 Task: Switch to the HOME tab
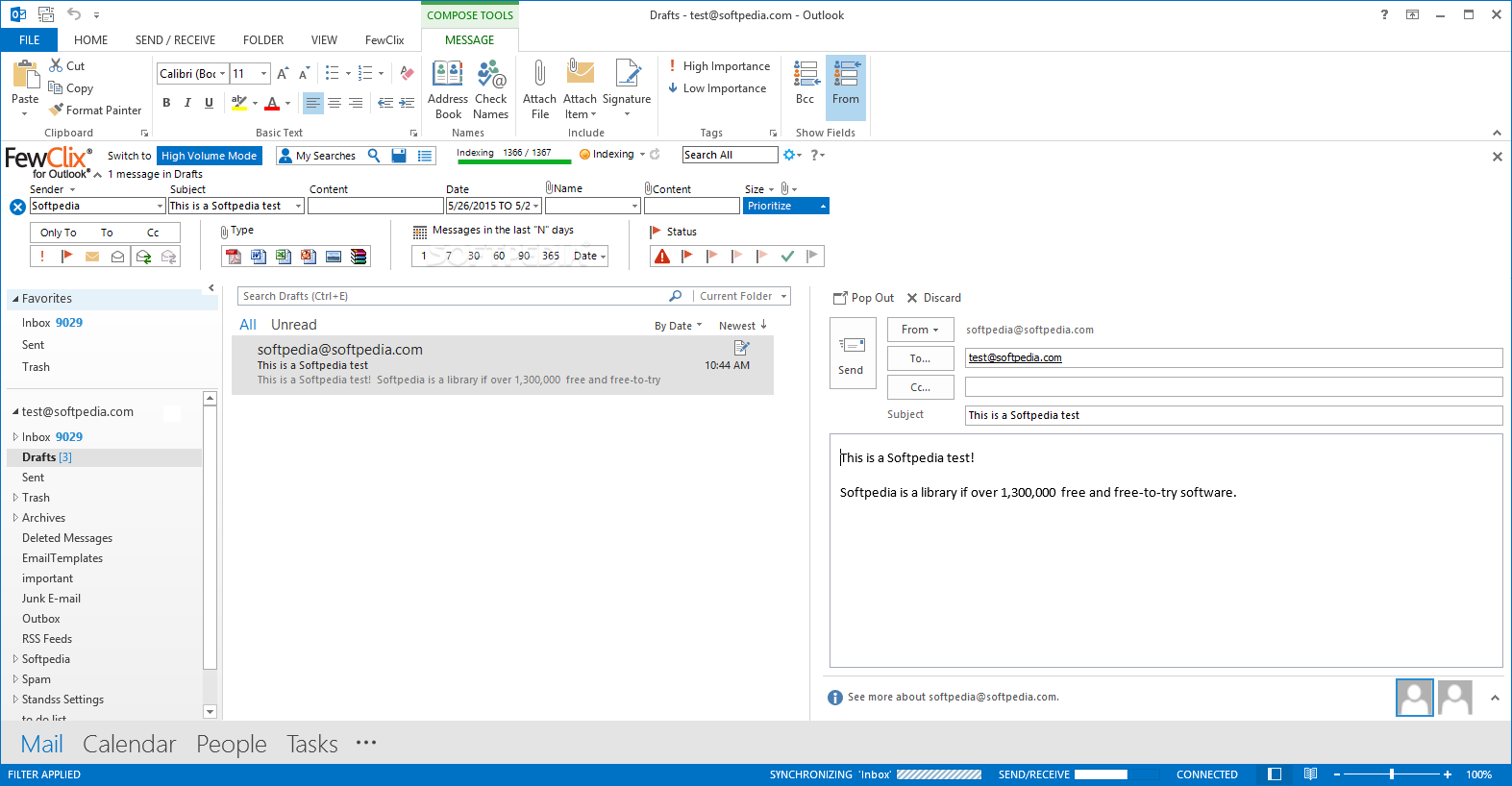90,40
